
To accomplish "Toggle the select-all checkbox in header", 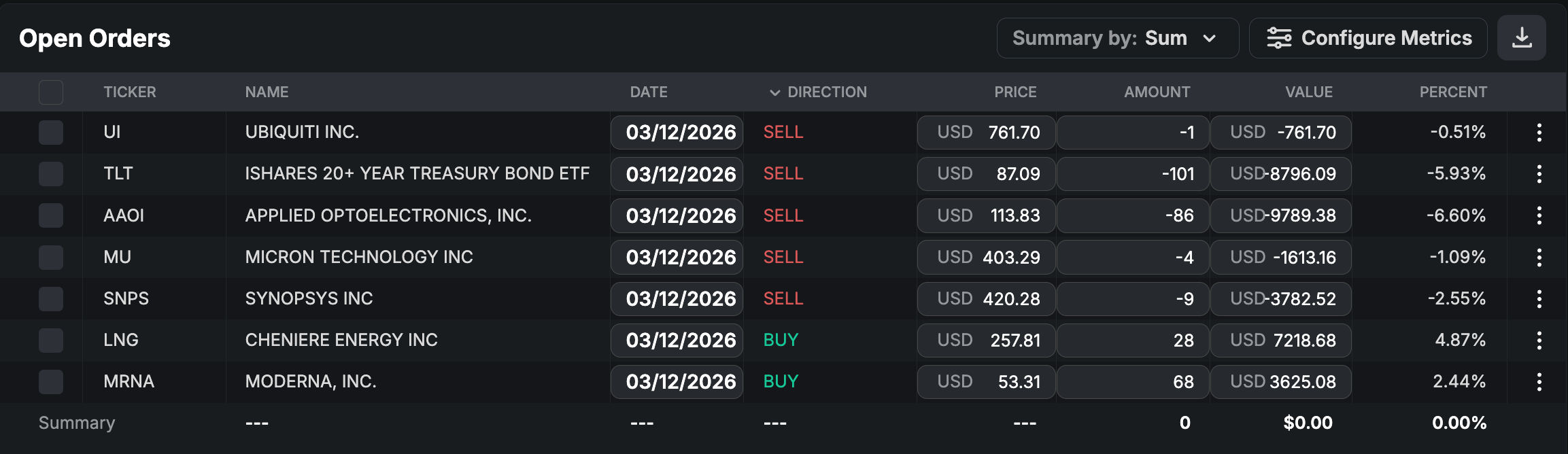I will tap(51, 92).
